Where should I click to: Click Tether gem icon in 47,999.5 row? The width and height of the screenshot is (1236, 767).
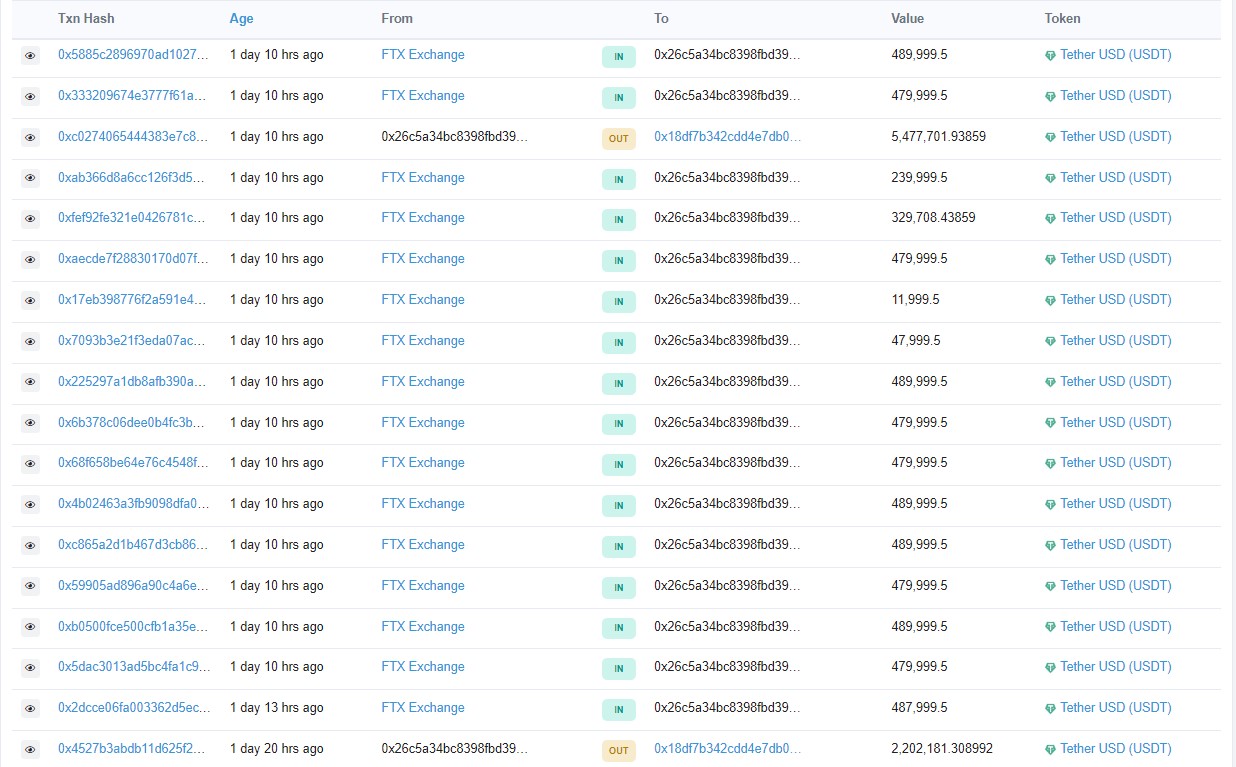coord(1050,342)
